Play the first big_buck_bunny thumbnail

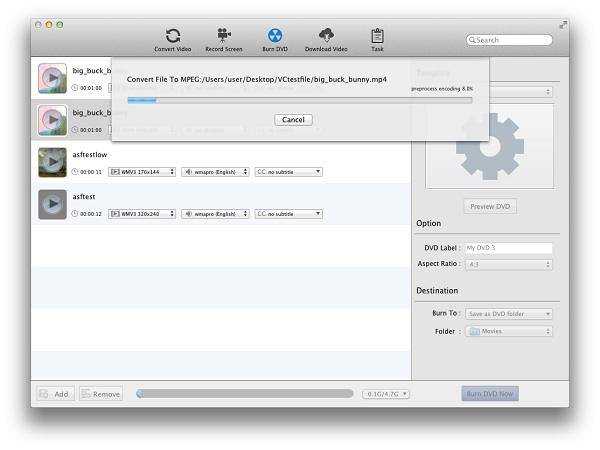click(52, 78)
